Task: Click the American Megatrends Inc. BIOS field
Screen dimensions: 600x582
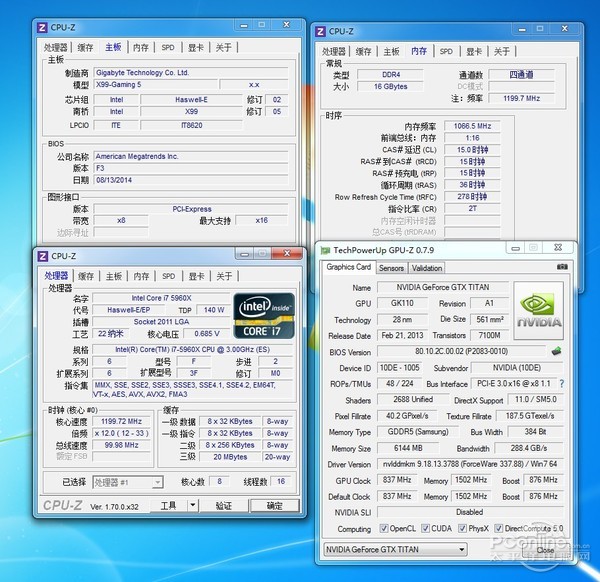Action: click(191, 156)
